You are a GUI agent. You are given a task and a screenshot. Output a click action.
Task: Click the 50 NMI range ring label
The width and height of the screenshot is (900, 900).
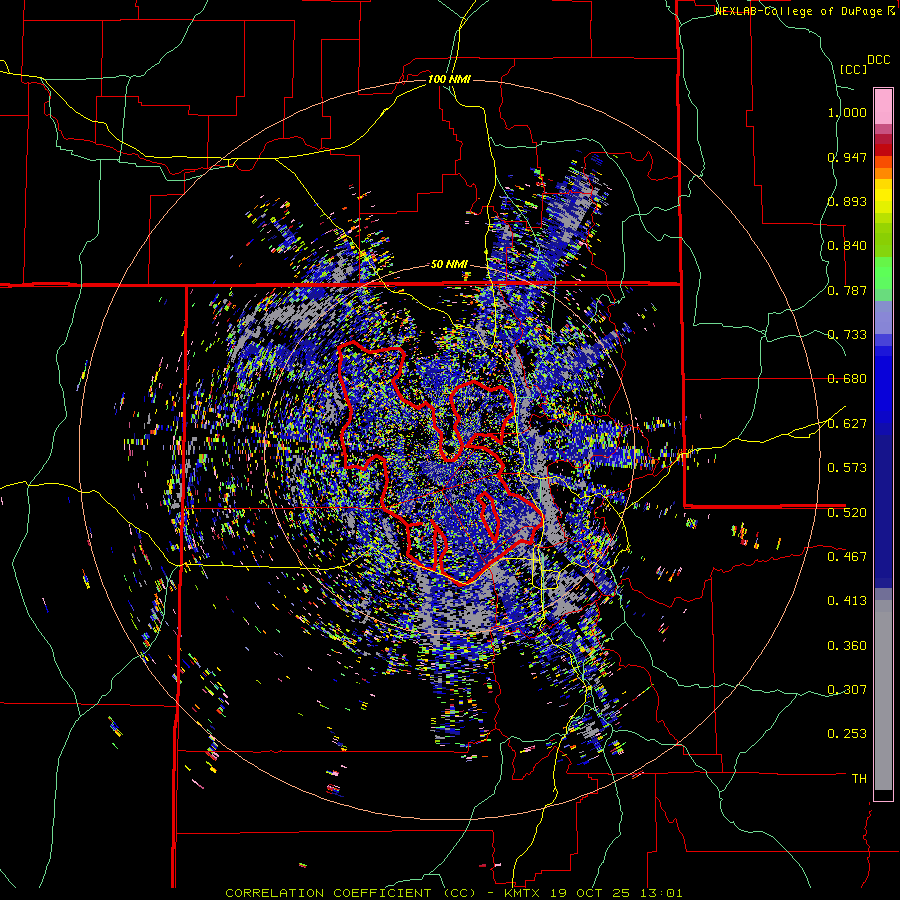coord(449,265)
